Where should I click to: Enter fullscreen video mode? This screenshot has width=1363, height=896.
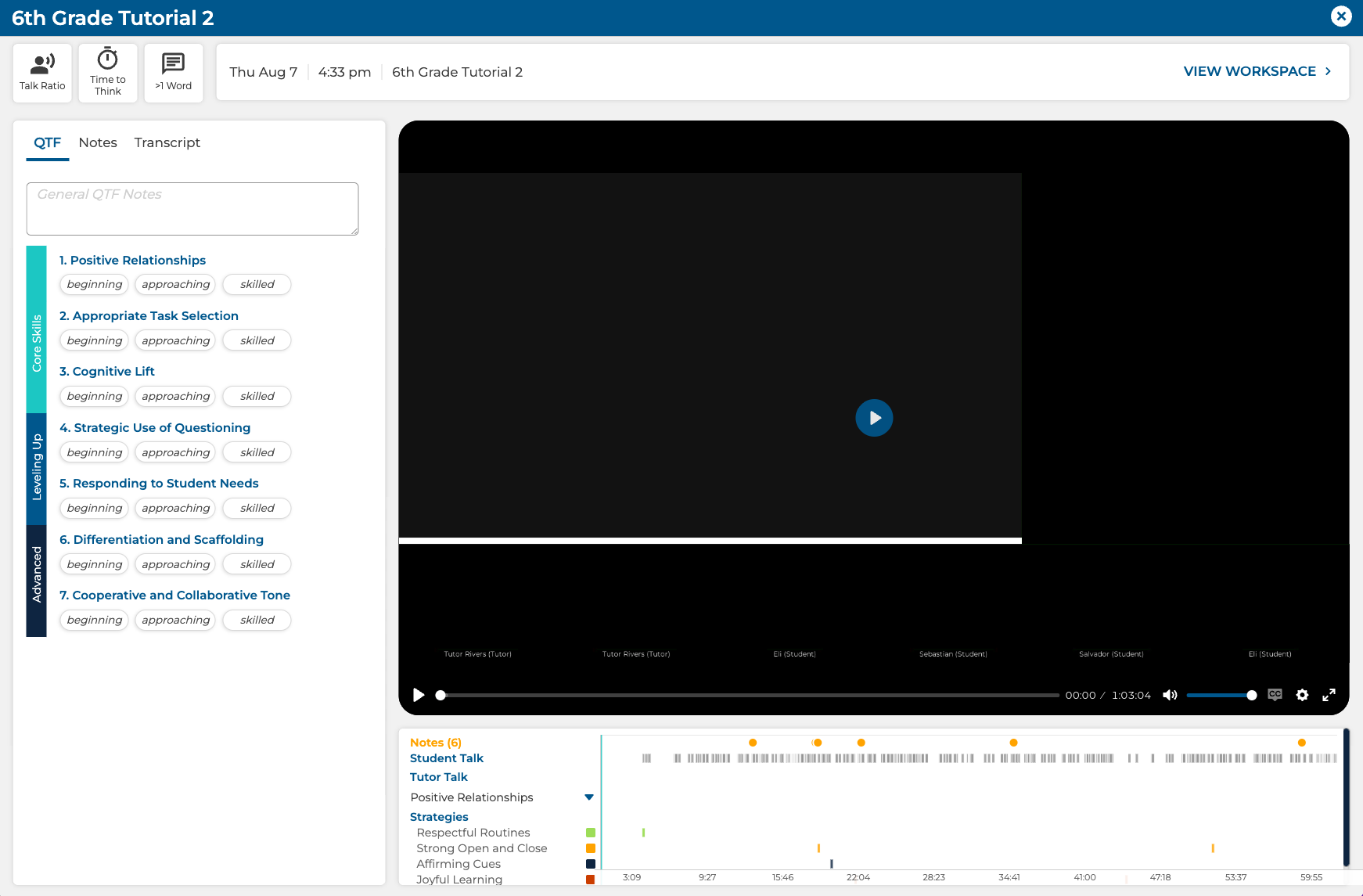point(1329,695)
